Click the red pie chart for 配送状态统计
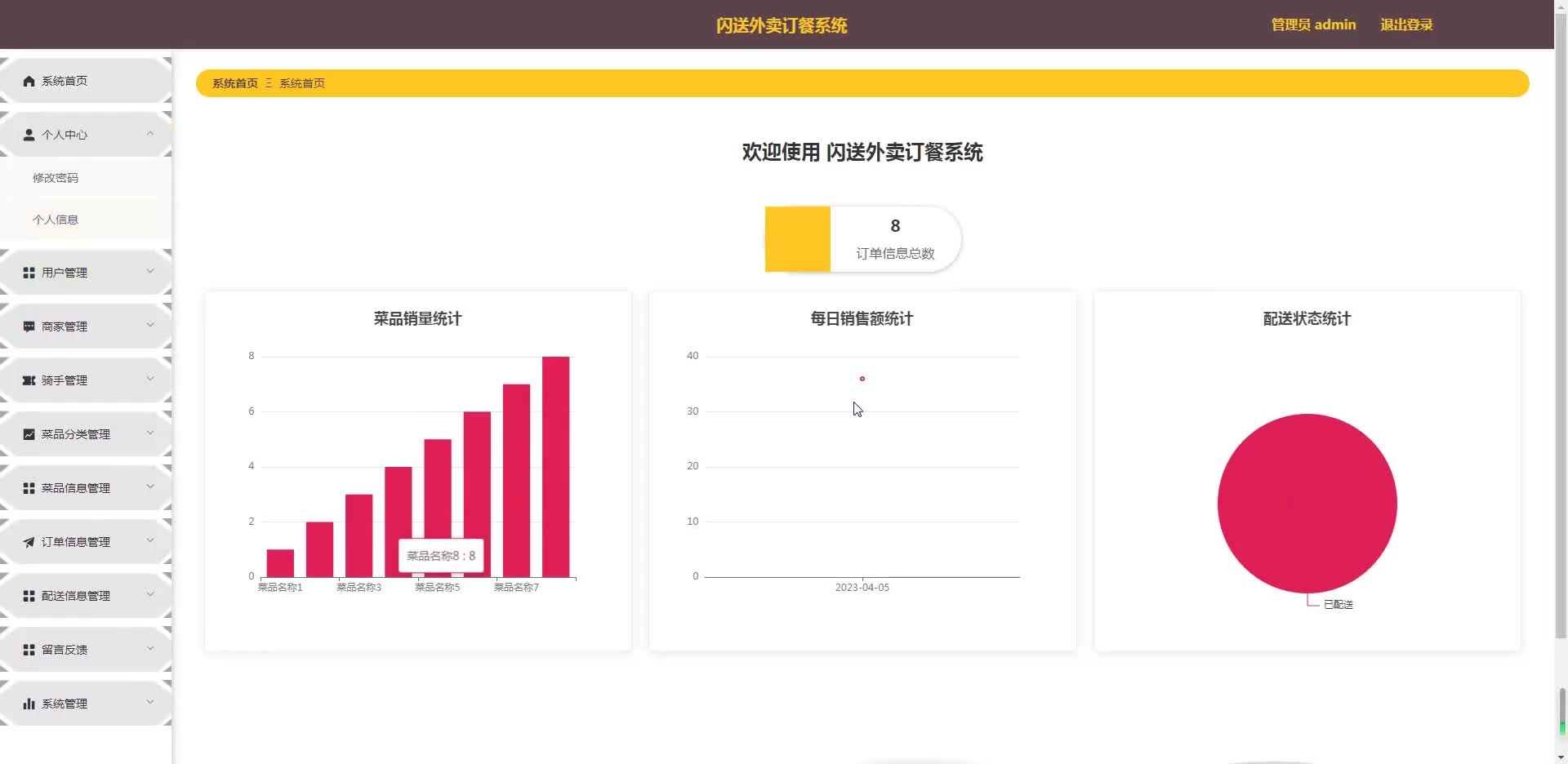Viewport: 1568px width, 764px height. [x=1307, y=504]
